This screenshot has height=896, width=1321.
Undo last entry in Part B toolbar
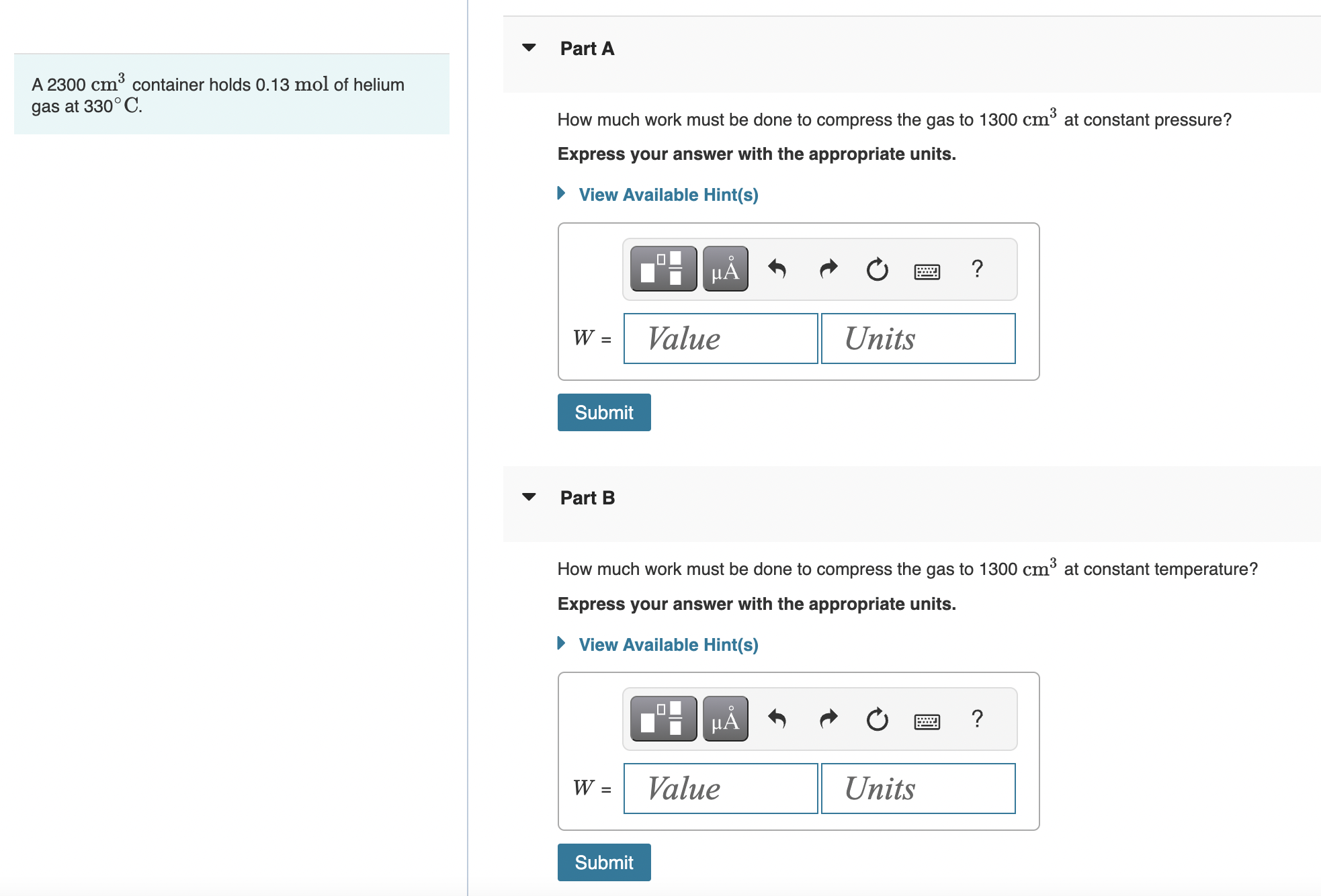pyautogui.click(x=777, y=719)
